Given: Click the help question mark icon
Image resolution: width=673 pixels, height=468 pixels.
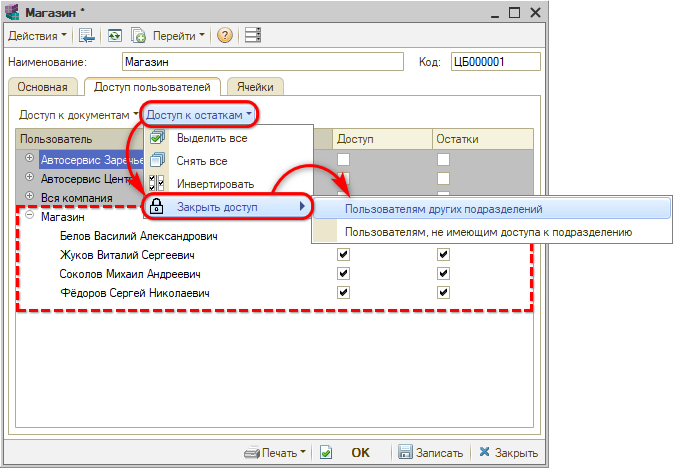Looking at the screenshot, I should pos(225,36).
